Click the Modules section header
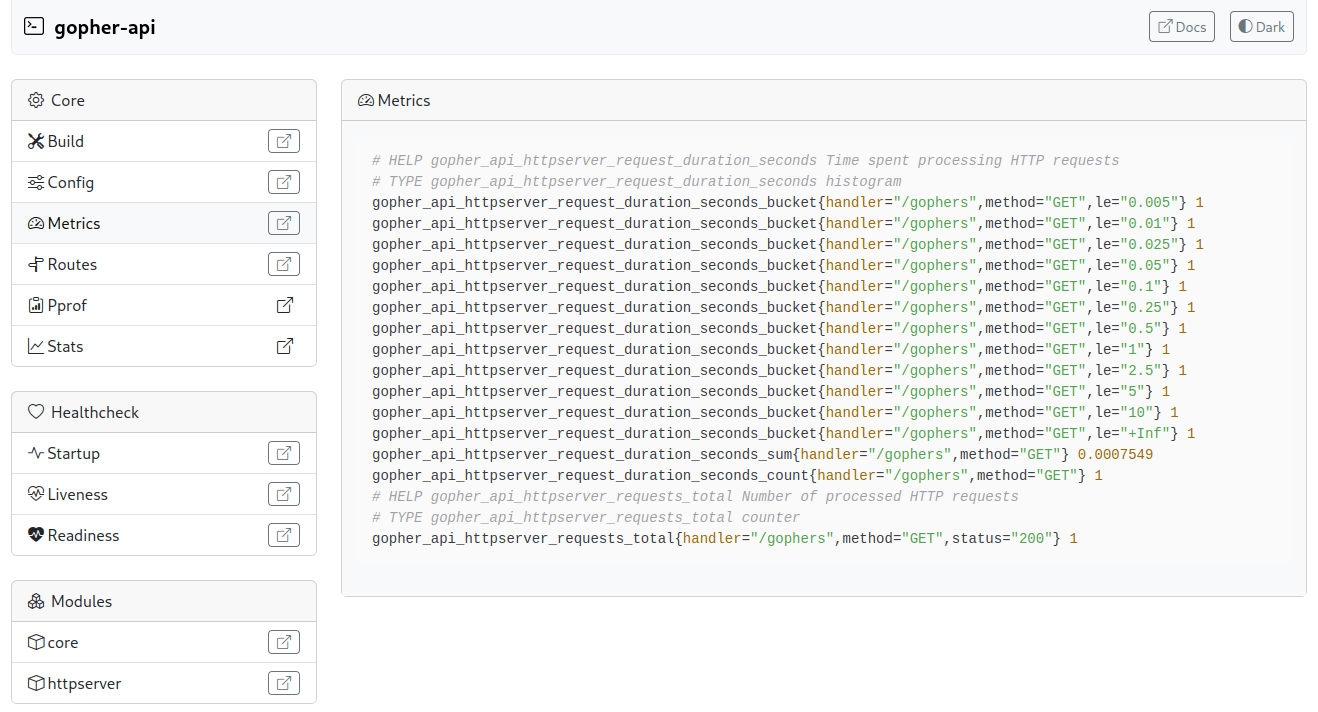 coord(164,601)
